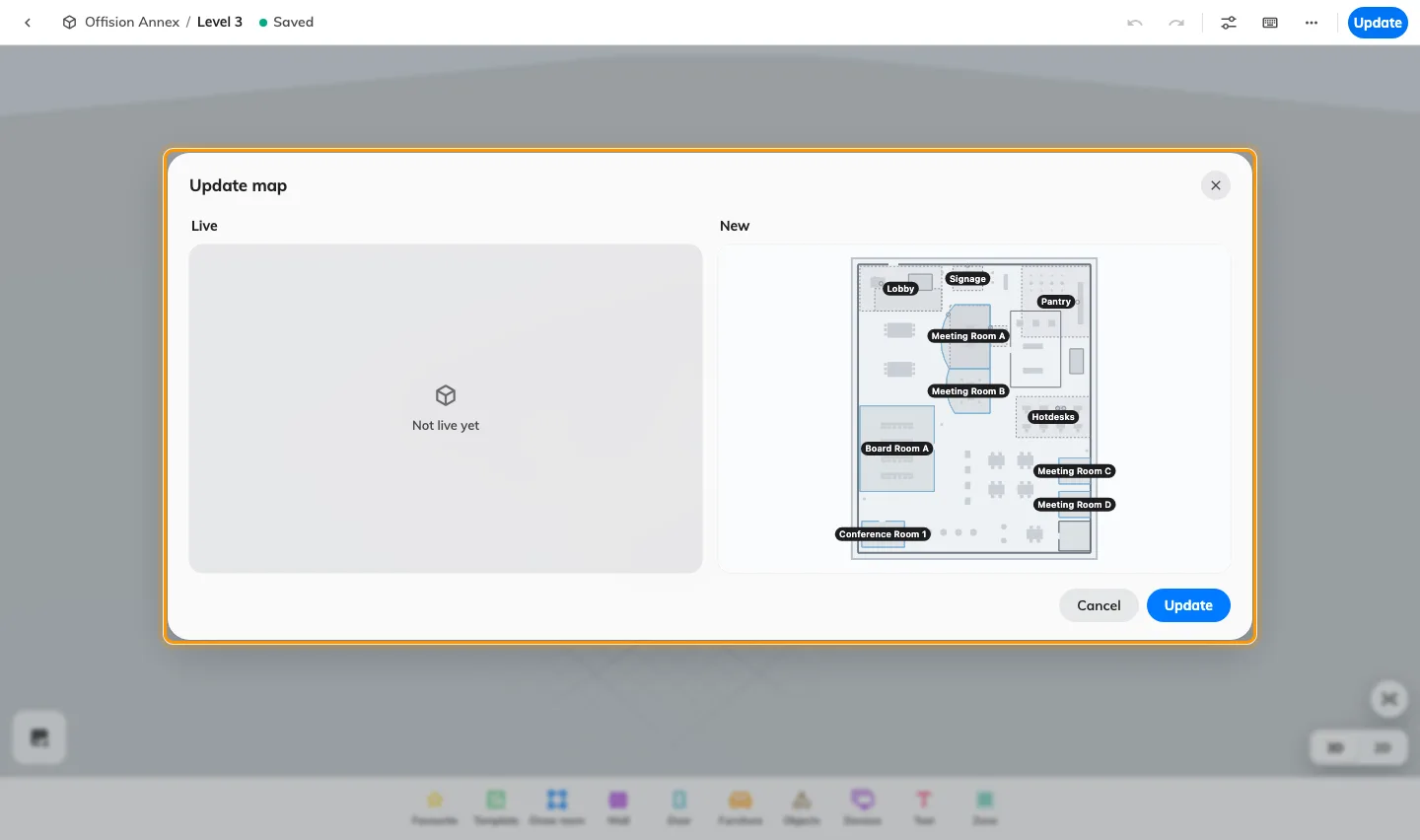Click the Update map dialog title
Viewport: 1420px width, 840px height.
[238, 185]
